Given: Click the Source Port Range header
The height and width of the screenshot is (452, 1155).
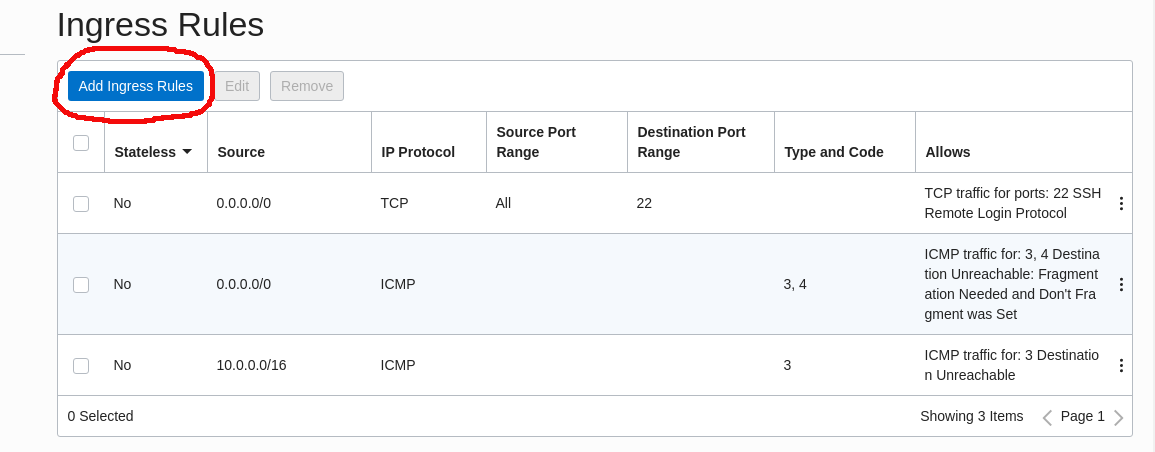Looking at the screenshot, I should [x=536, y=142].
